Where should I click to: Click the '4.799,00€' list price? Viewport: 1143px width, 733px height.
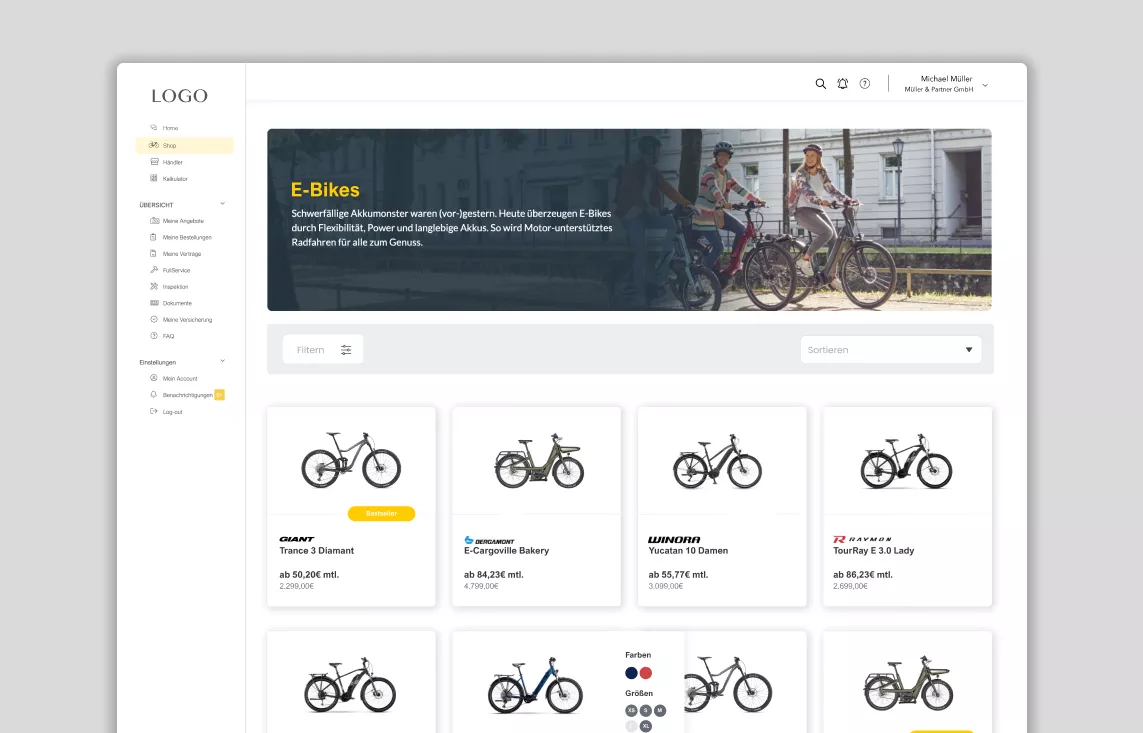click(x=481, y=587)
